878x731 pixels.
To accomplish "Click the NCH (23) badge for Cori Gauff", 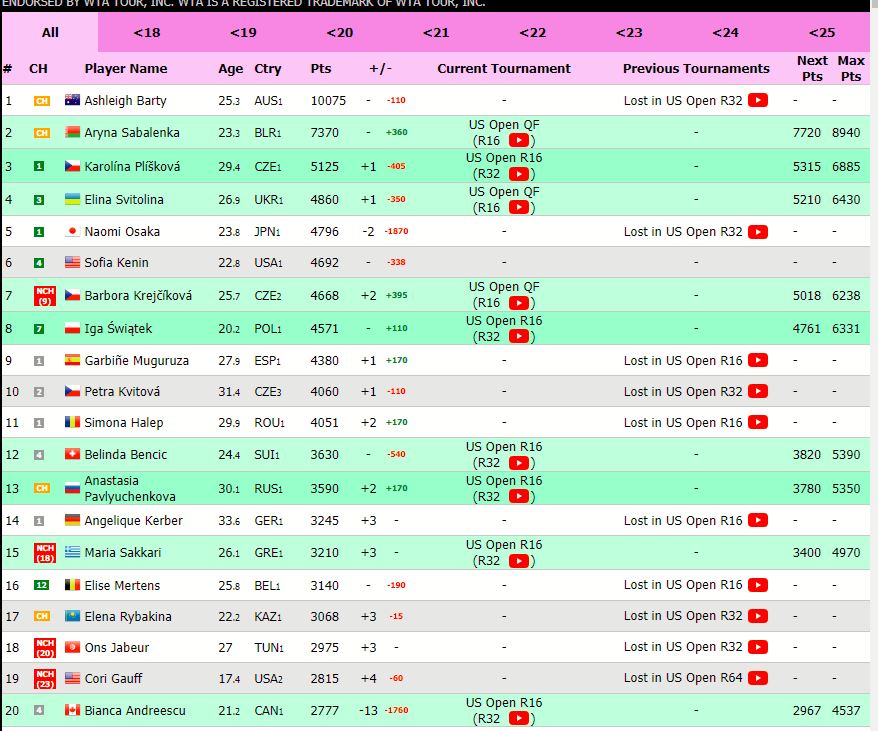I will pyautogui.click(x=45, y=678).
